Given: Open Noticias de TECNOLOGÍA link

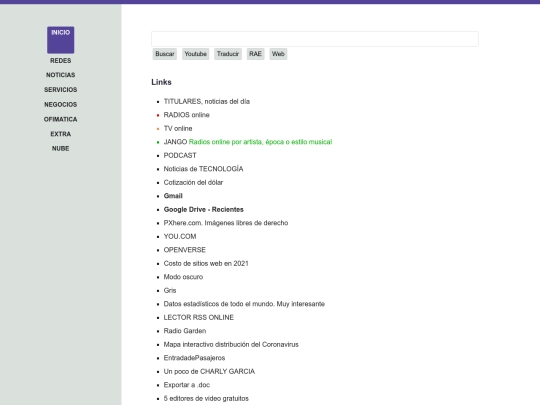Looking at the screenshot, I should tap(203, 169).
